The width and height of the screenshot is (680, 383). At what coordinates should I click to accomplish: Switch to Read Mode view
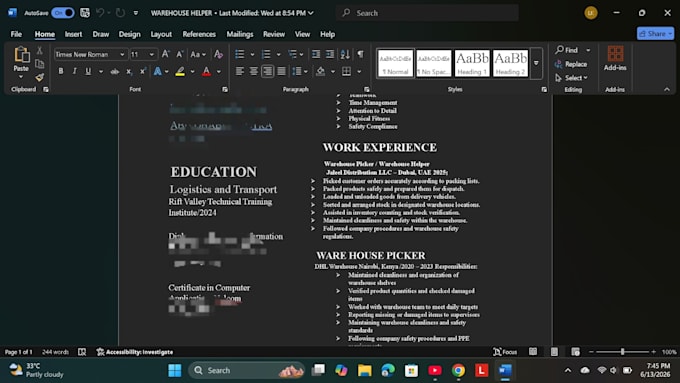click(533, 352)
